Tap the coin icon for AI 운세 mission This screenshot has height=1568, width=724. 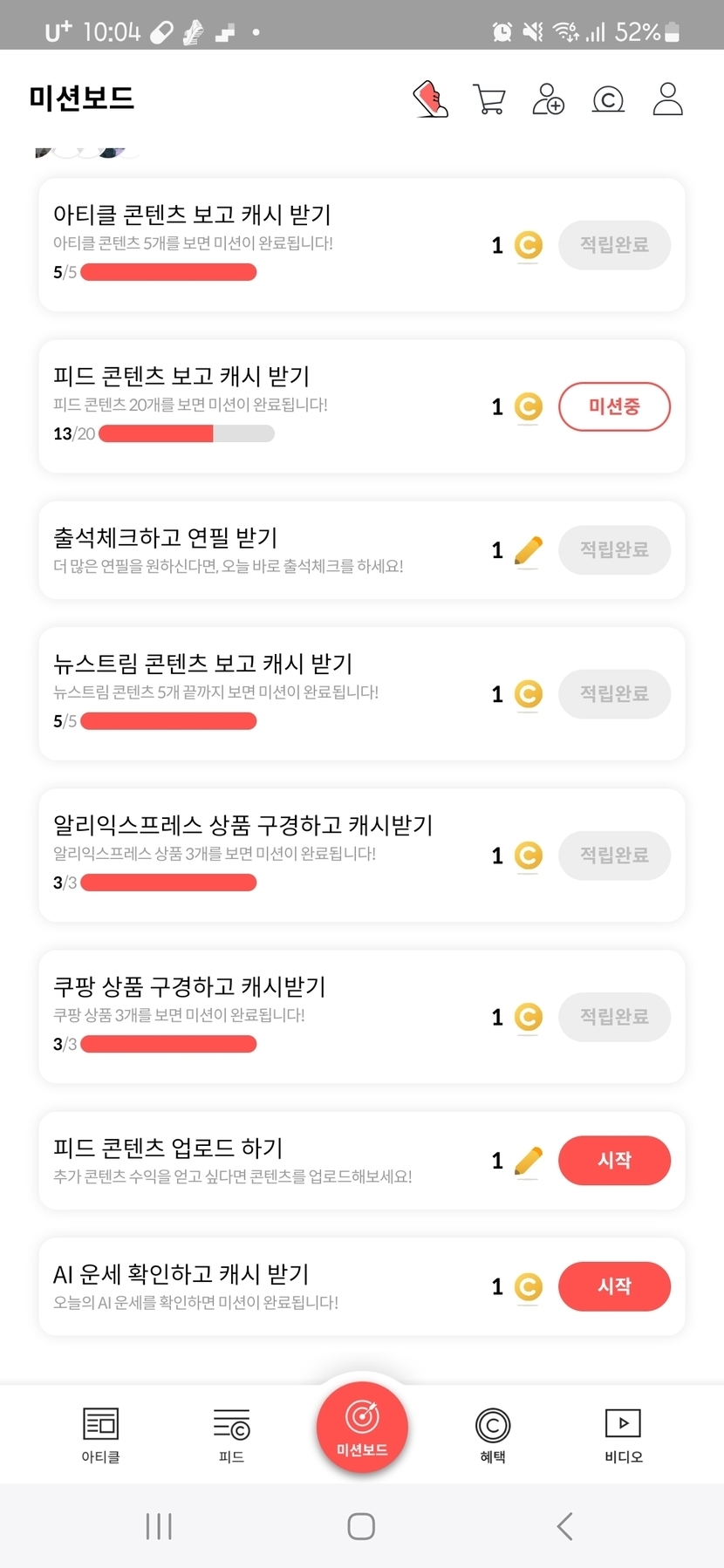point(528,1286)
